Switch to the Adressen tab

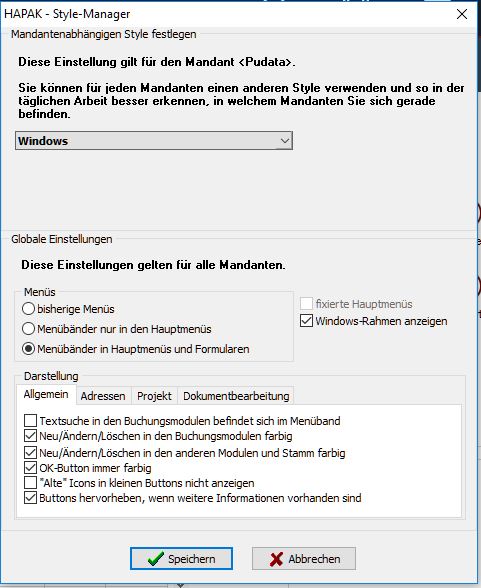click(x=103, y=396)
